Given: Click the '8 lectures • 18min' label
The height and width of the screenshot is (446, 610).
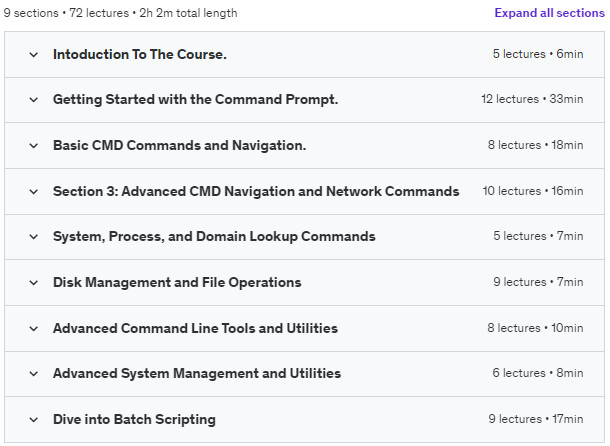Looking at the screenshot, I should 536,145.
